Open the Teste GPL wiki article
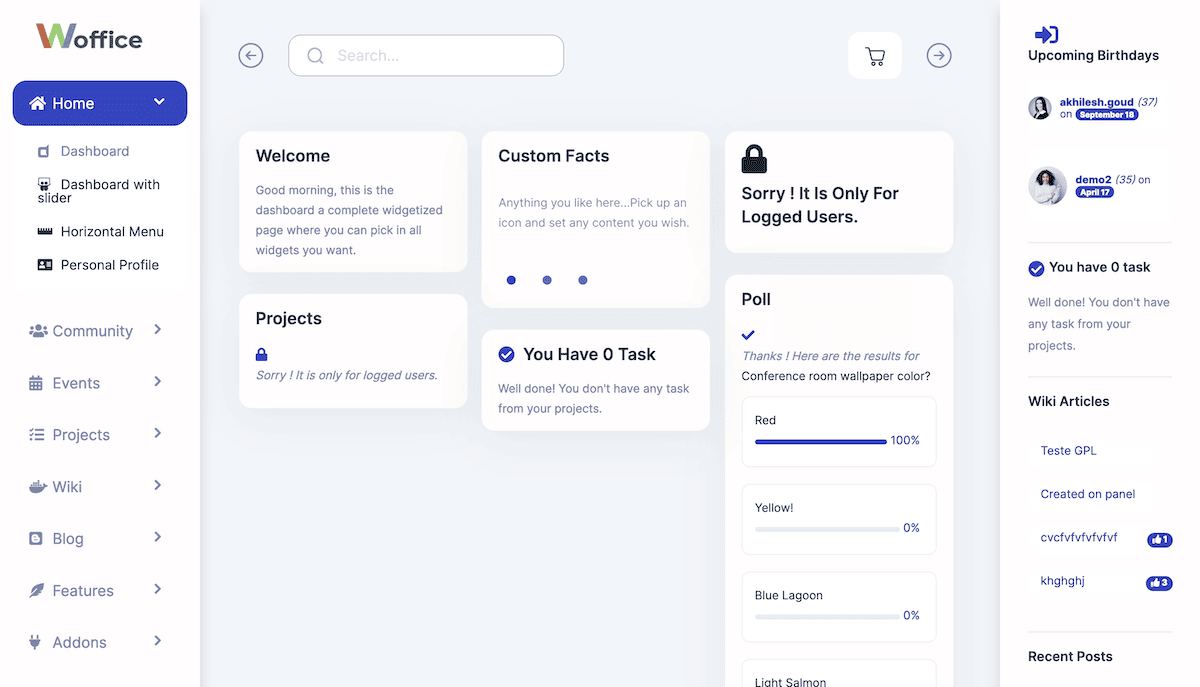 pyautogui.click(x=1068, y=451)
